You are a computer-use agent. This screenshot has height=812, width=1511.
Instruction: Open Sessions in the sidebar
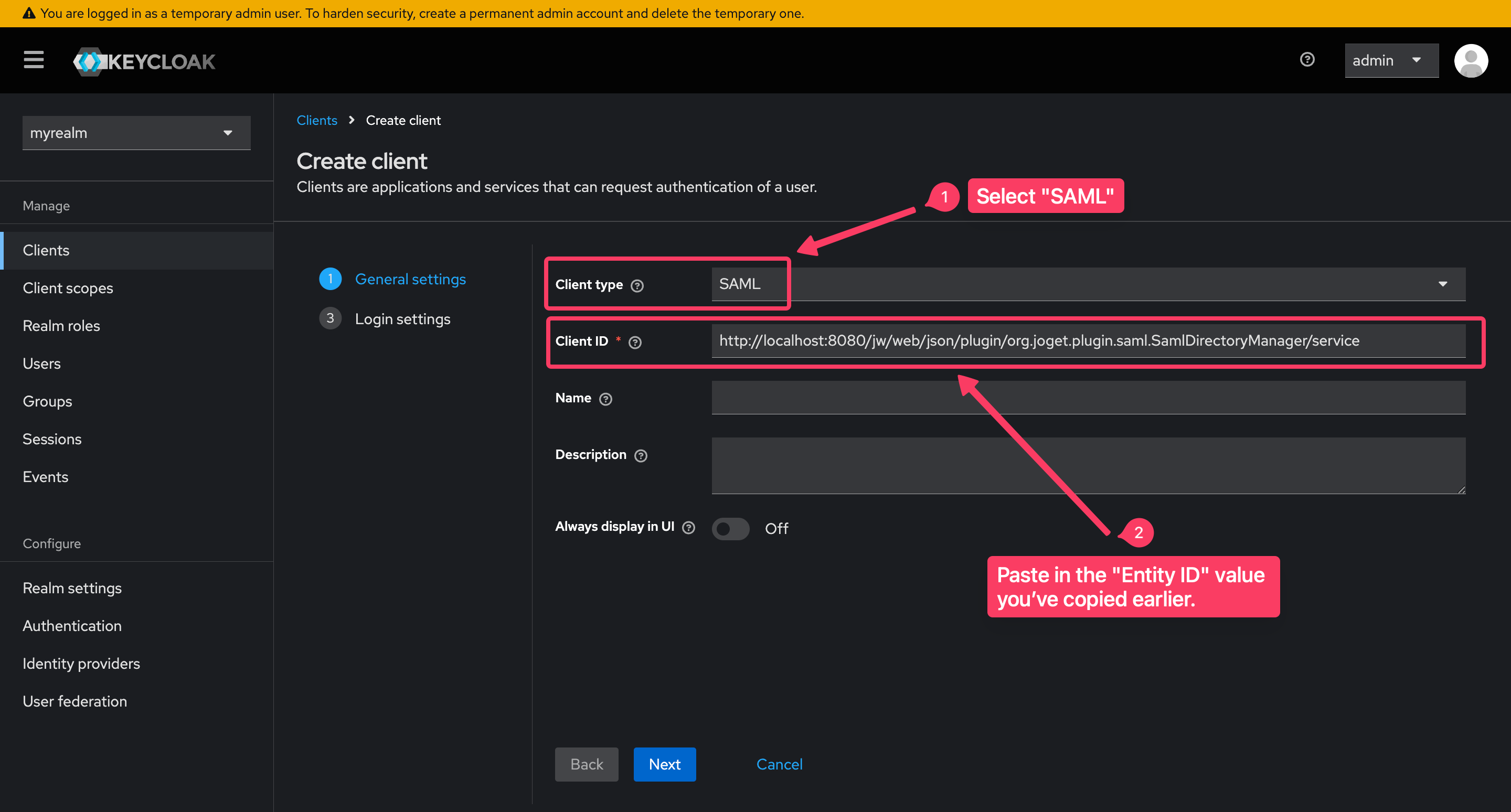tap(136, 439)
